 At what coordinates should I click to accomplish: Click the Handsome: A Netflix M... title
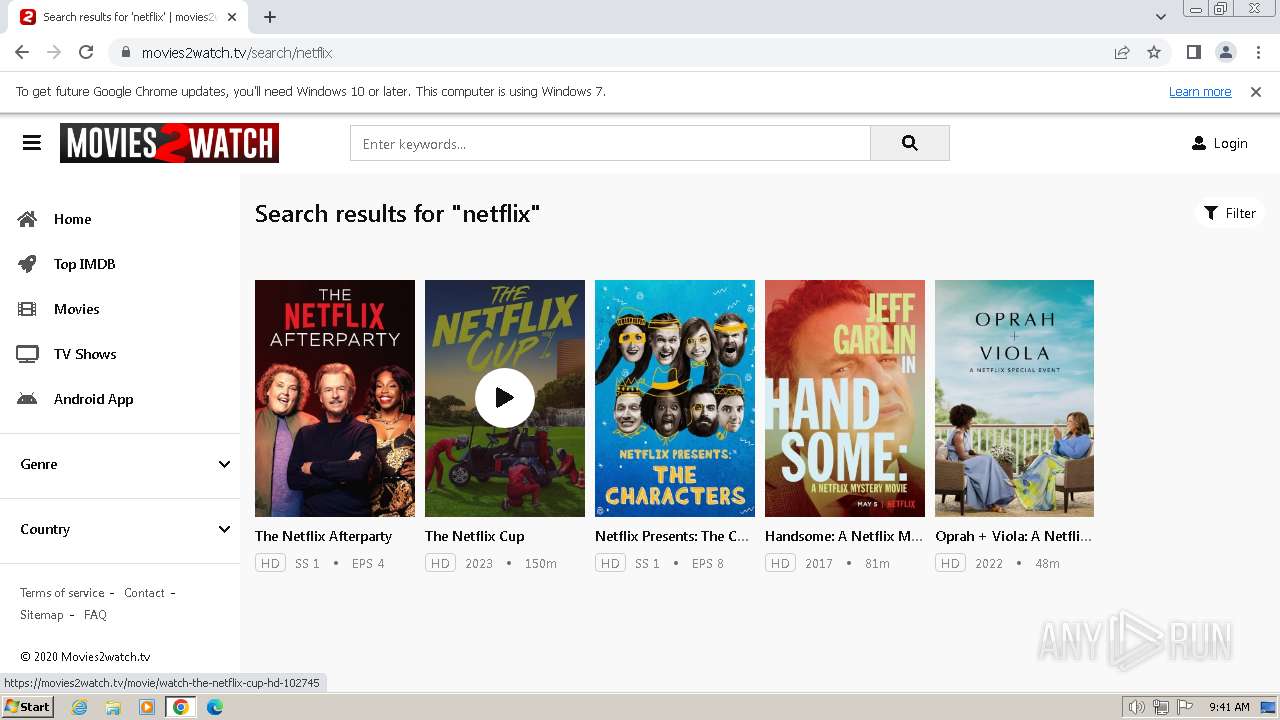tap(844, 536)
